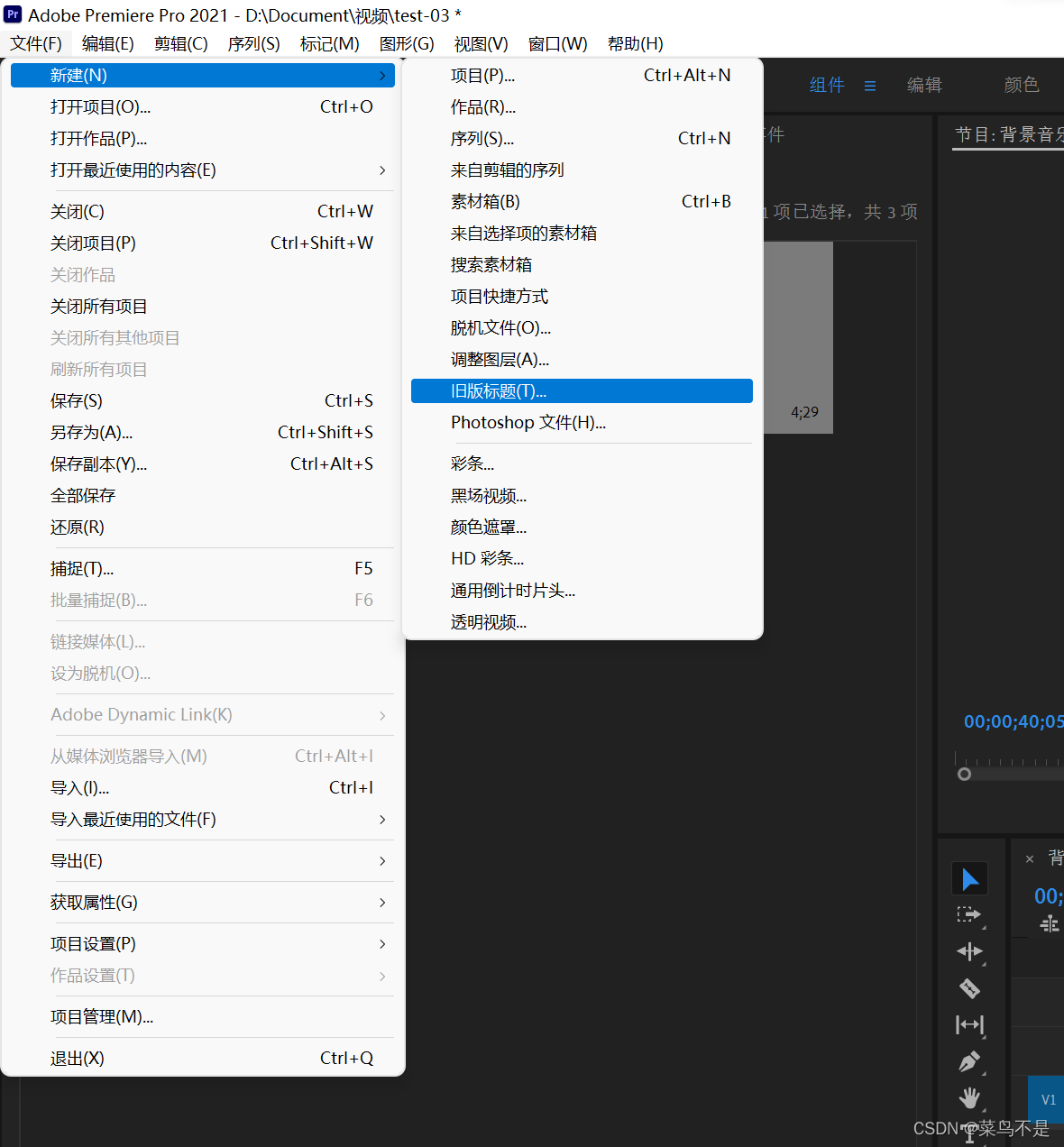Choose 来自剪辑的序列

(x=582, y=170)
